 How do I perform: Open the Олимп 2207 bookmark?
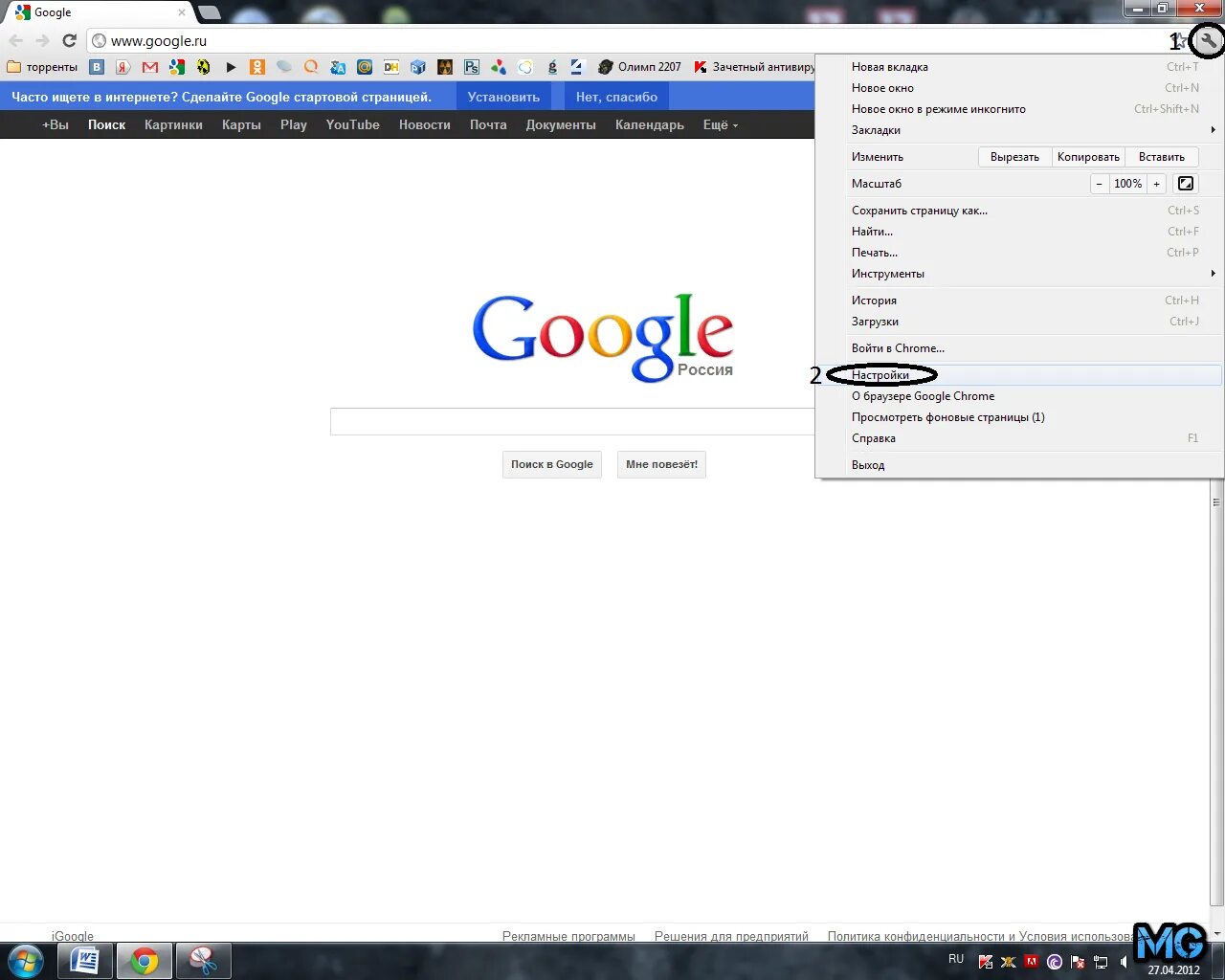[x=640, y=67]
